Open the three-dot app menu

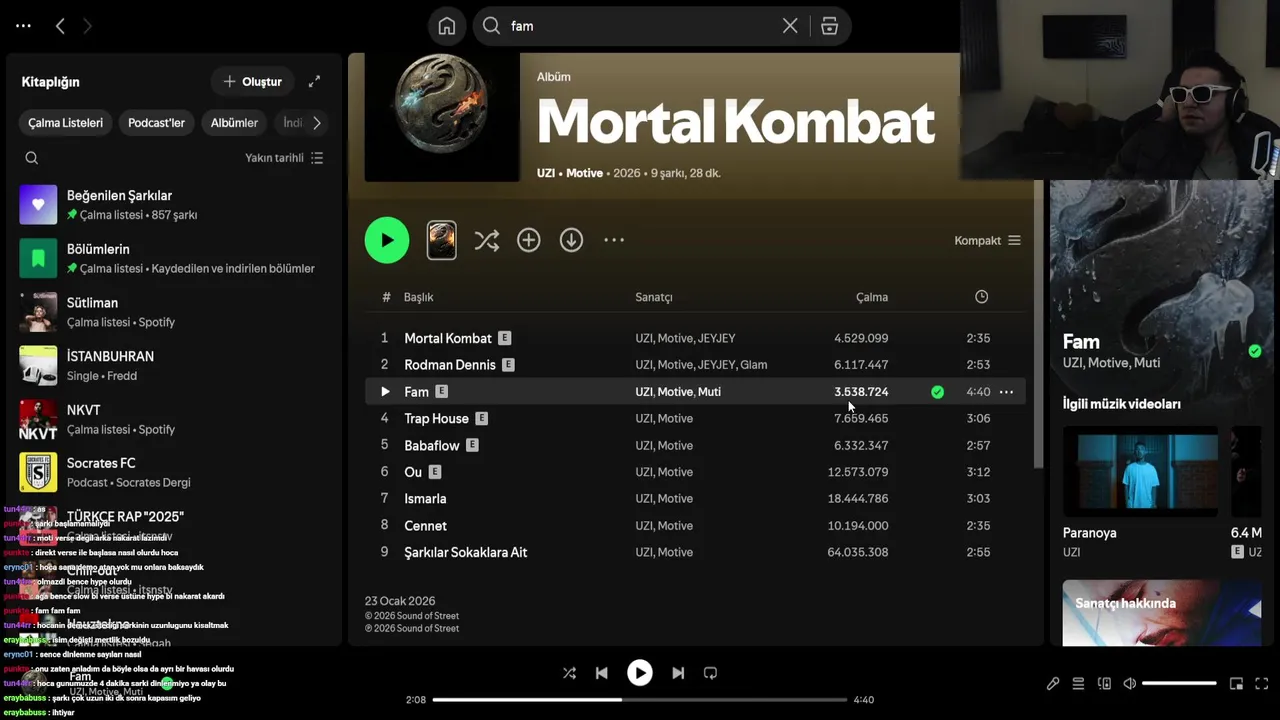pyautogui.click(x=23, y=26)
